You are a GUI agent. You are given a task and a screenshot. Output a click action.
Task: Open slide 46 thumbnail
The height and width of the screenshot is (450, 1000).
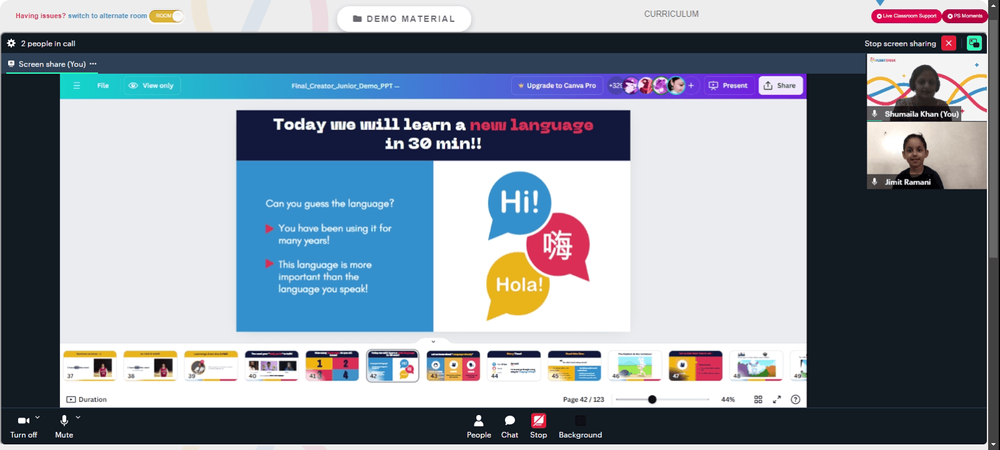[635, 366]
